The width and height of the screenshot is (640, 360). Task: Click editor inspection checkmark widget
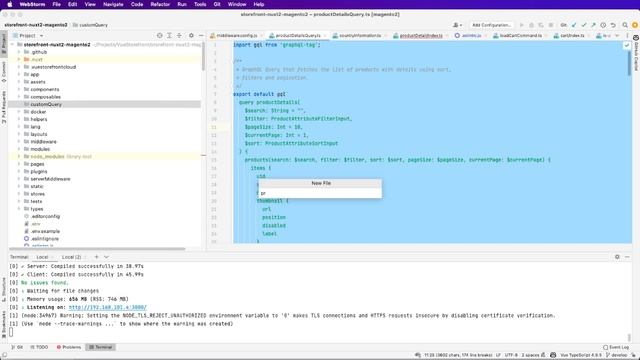click(627, 45)
